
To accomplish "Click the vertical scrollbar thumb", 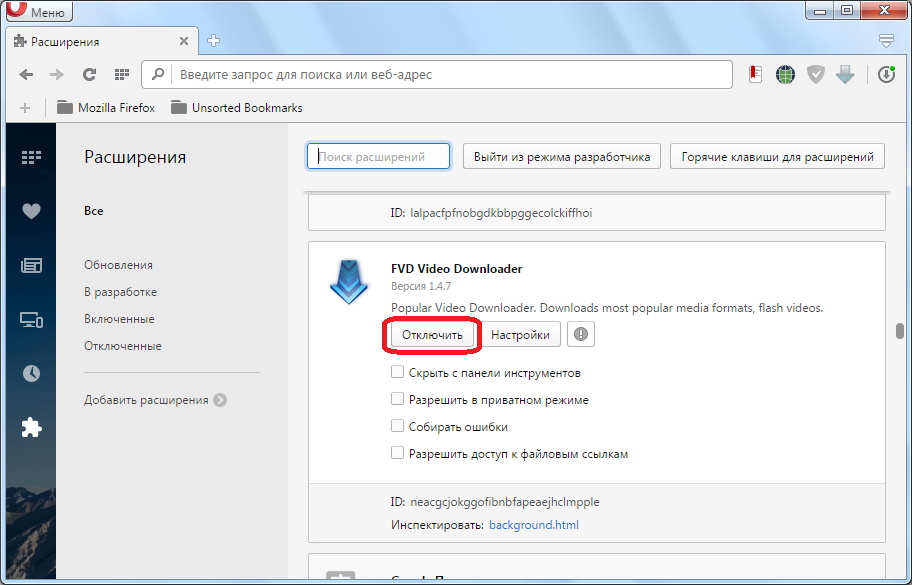I will point(900,331).
